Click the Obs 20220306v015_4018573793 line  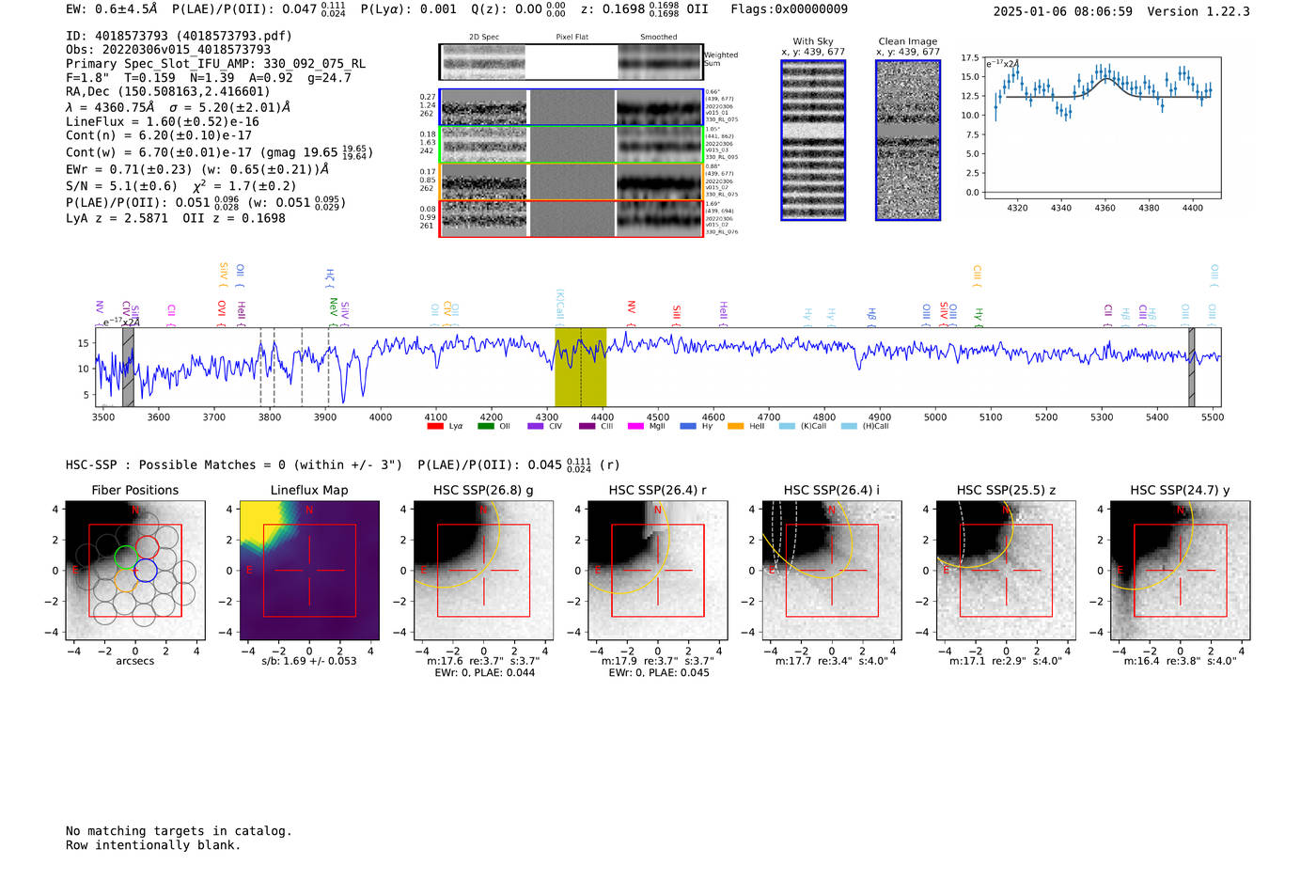click(x=168, y=50)
